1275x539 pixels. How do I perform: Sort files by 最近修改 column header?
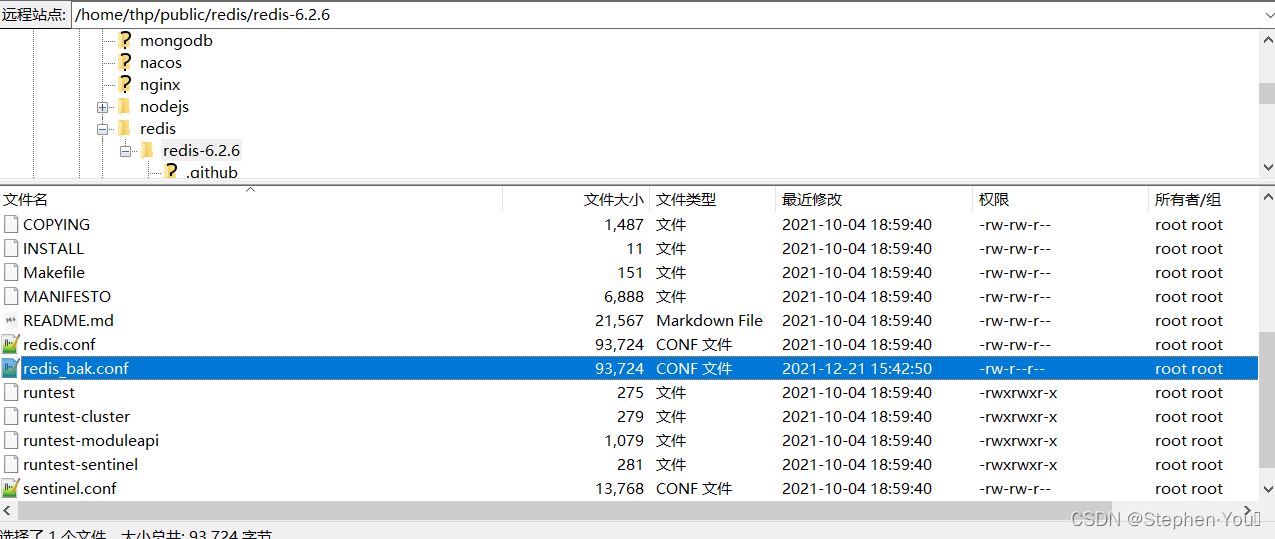coord(811,200)
